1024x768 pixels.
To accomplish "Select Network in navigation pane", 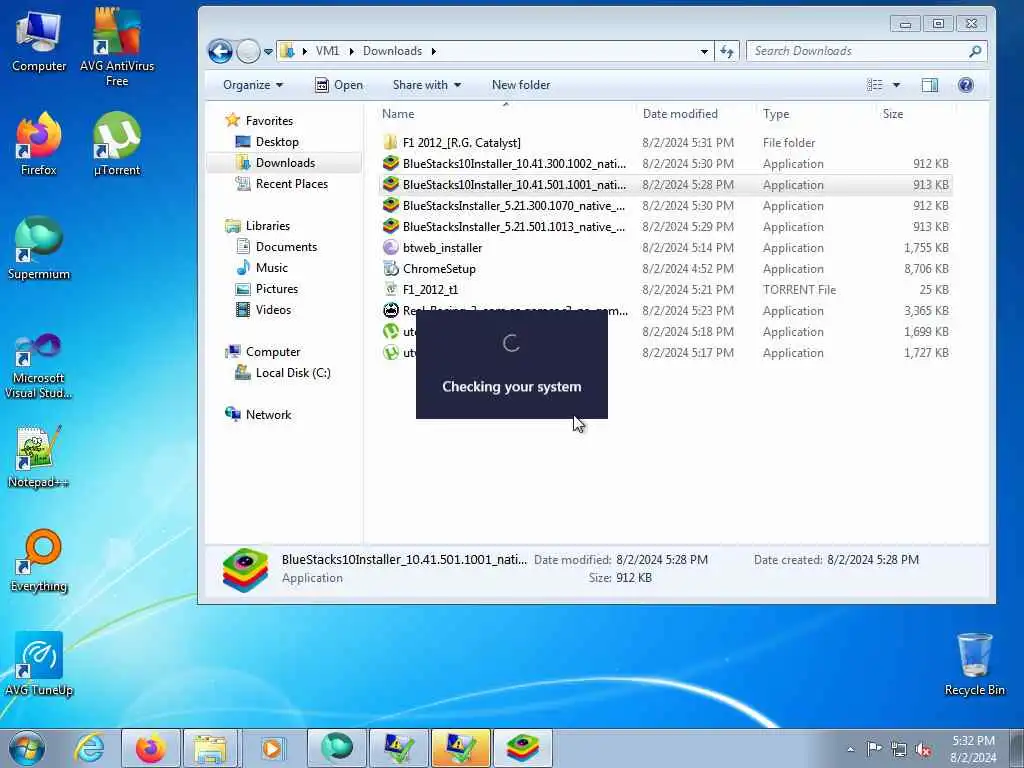I will click(x=268, y=414).
